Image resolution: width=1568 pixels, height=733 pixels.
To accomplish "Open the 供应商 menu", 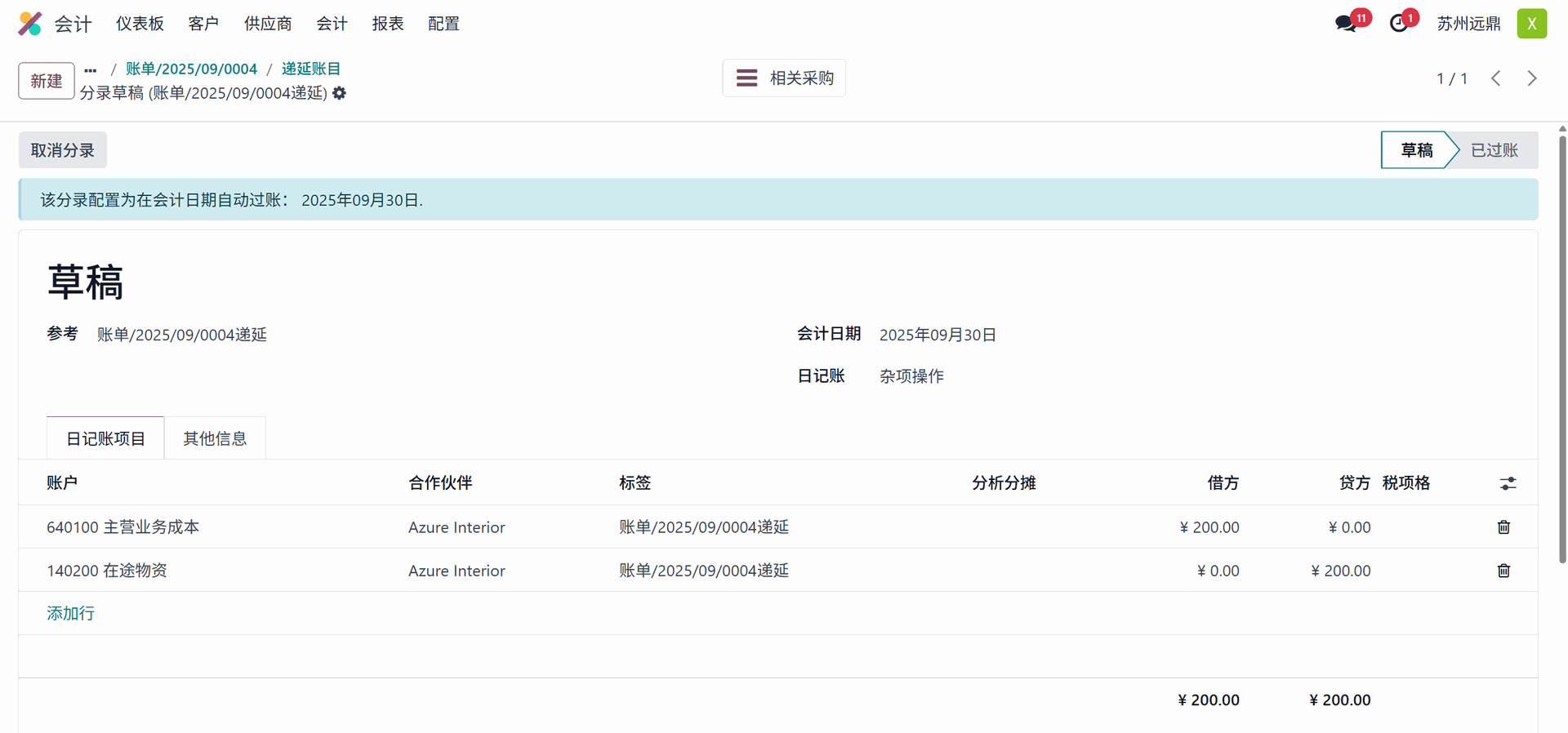I will (x=268, y=24).
